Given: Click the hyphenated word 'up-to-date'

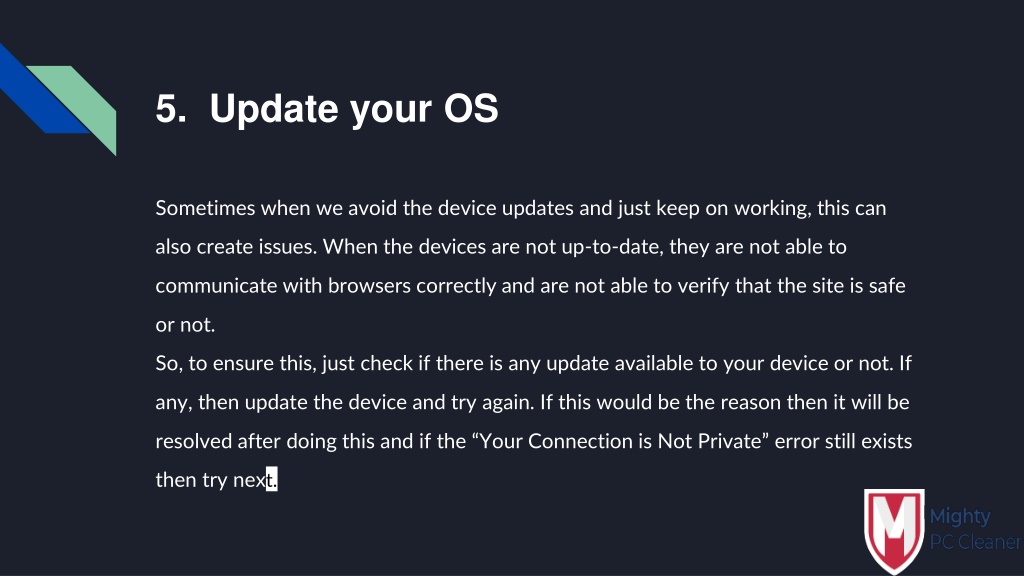Looking at the screenshot, I should click(610, 248).
